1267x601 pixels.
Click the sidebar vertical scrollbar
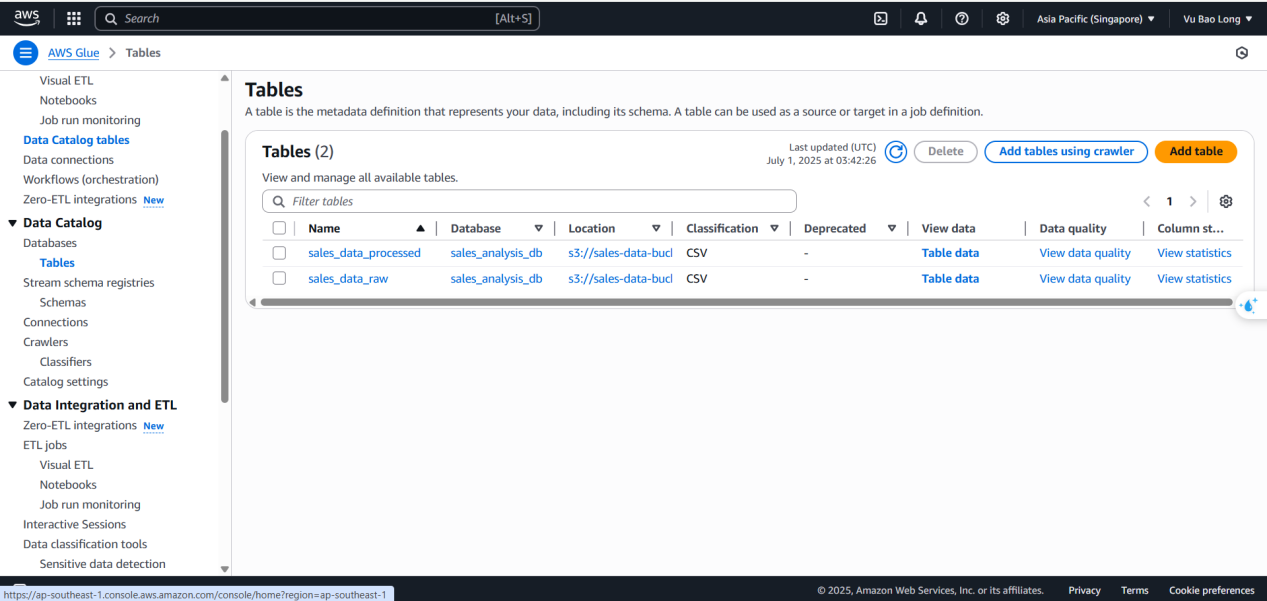pyautogui.click(x=224, y=267)
